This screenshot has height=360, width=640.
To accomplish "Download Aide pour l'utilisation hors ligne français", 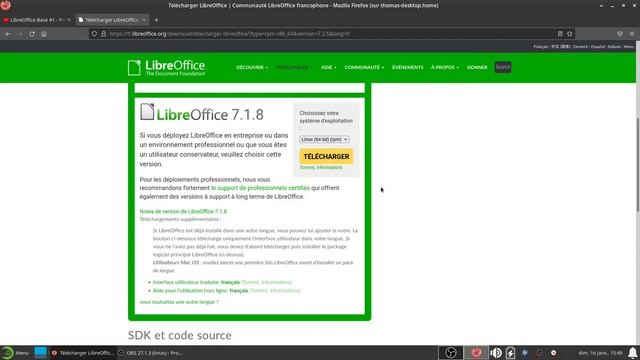I will [x=200, y=291].
